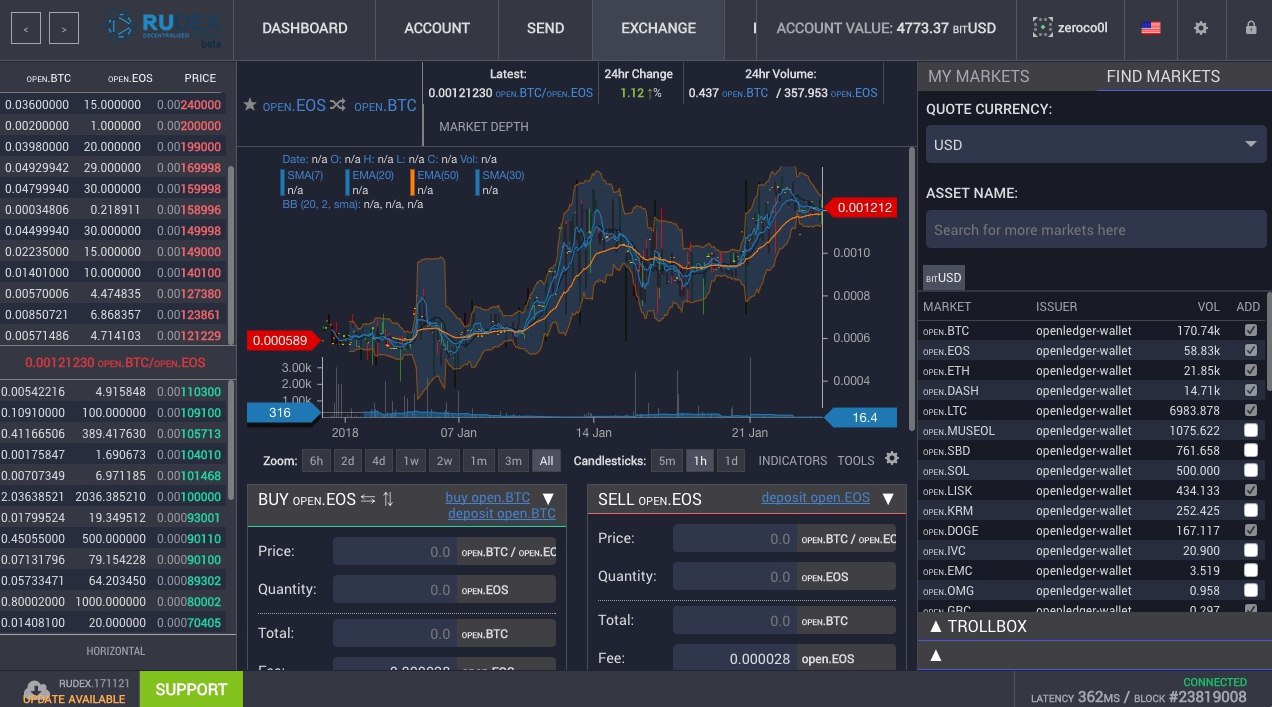Click the Buy Price input field
Screen dimensions: 1272x707
395,551
